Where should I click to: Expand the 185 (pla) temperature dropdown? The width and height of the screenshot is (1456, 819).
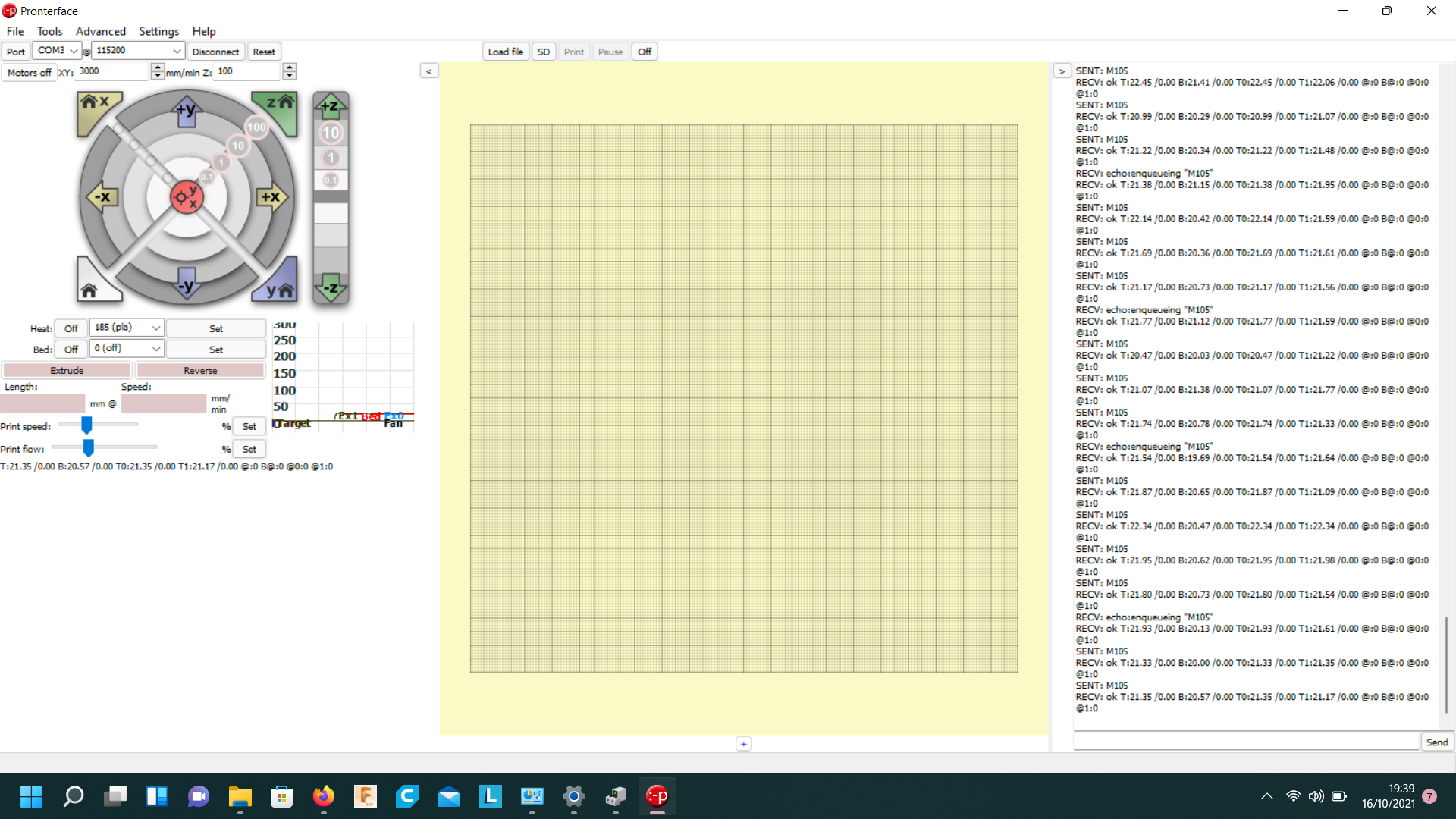[155, 328]
